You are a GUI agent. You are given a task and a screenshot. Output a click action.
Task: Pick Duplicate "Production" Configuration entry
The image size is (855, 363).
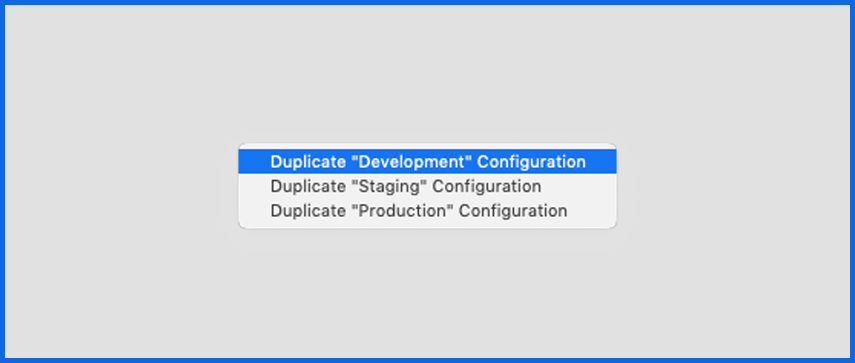427,210
